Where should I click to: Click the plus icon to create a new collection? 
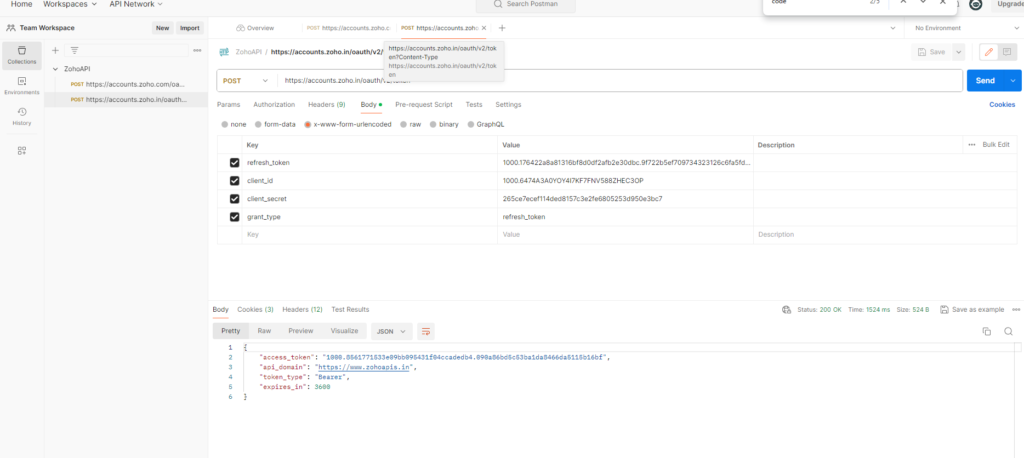pyautogui.click(x=55, y=49)
